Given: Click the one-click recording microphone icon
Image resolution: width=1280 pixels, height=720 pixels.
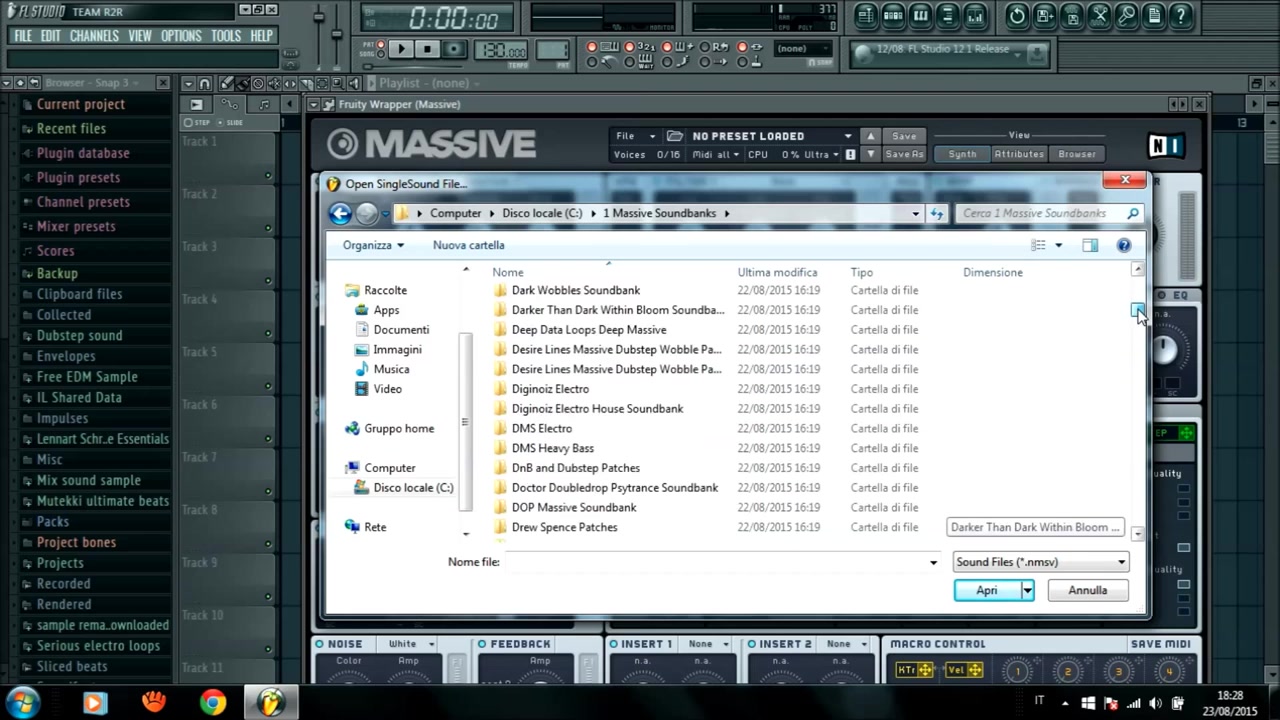Looking at the screenshot, I should pos(1127,15).
